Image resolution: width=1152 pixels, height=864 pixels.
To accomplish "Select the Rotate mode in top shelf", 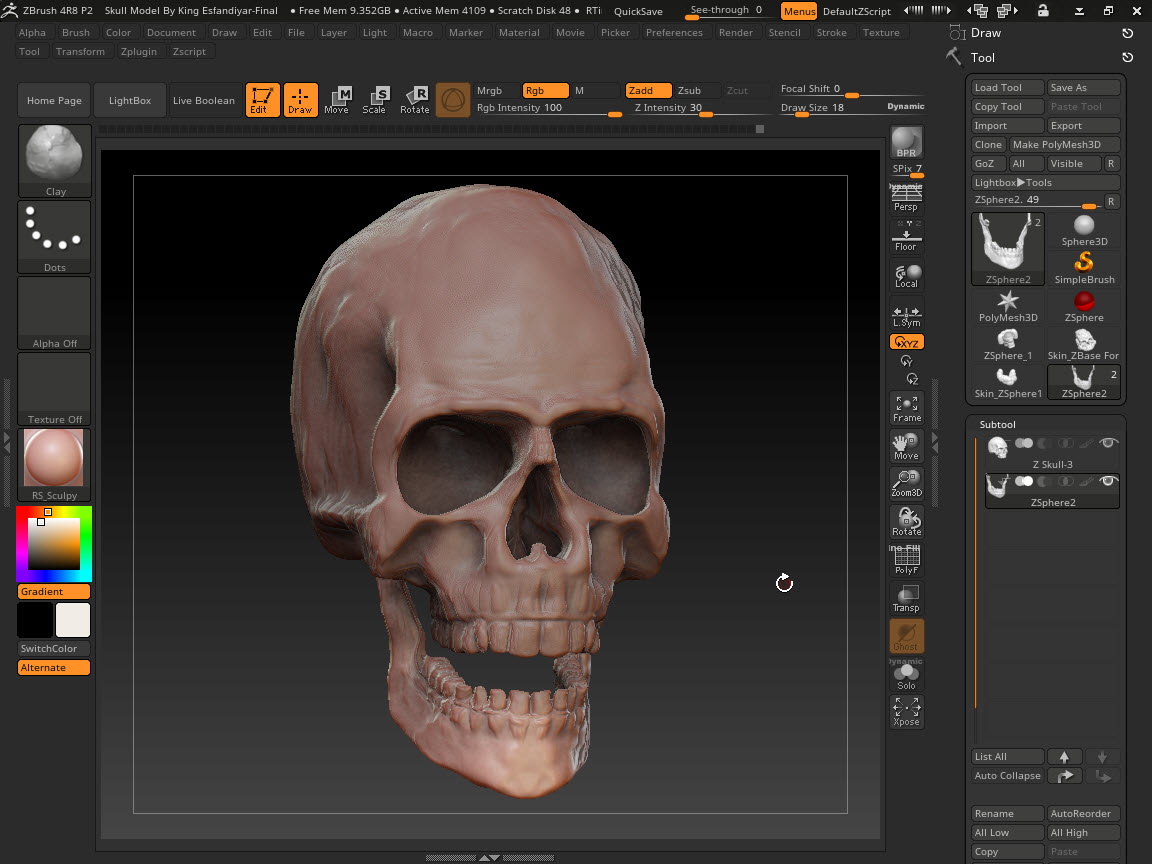I will point(414,100).
